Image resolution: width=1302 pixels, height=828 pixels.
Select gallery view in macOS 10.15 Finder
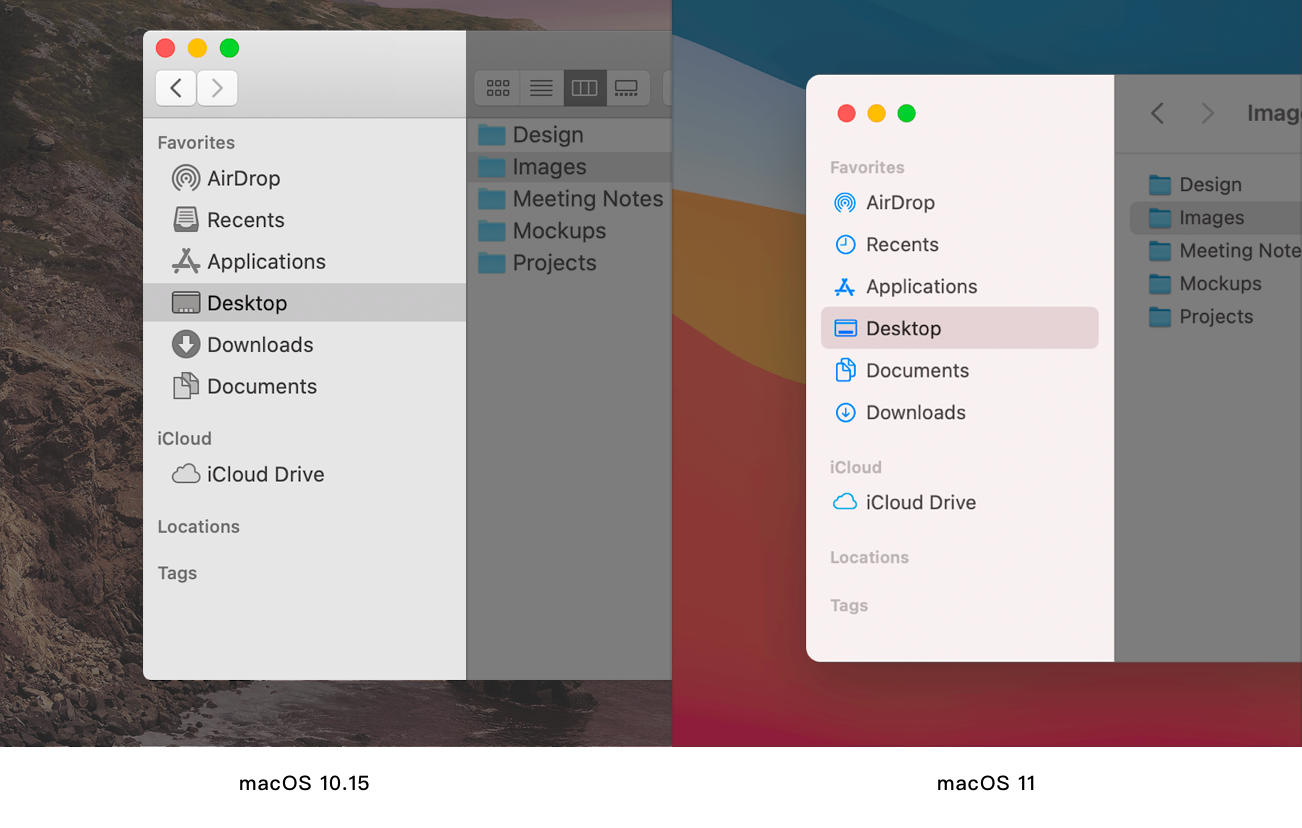tap(627, 88)
